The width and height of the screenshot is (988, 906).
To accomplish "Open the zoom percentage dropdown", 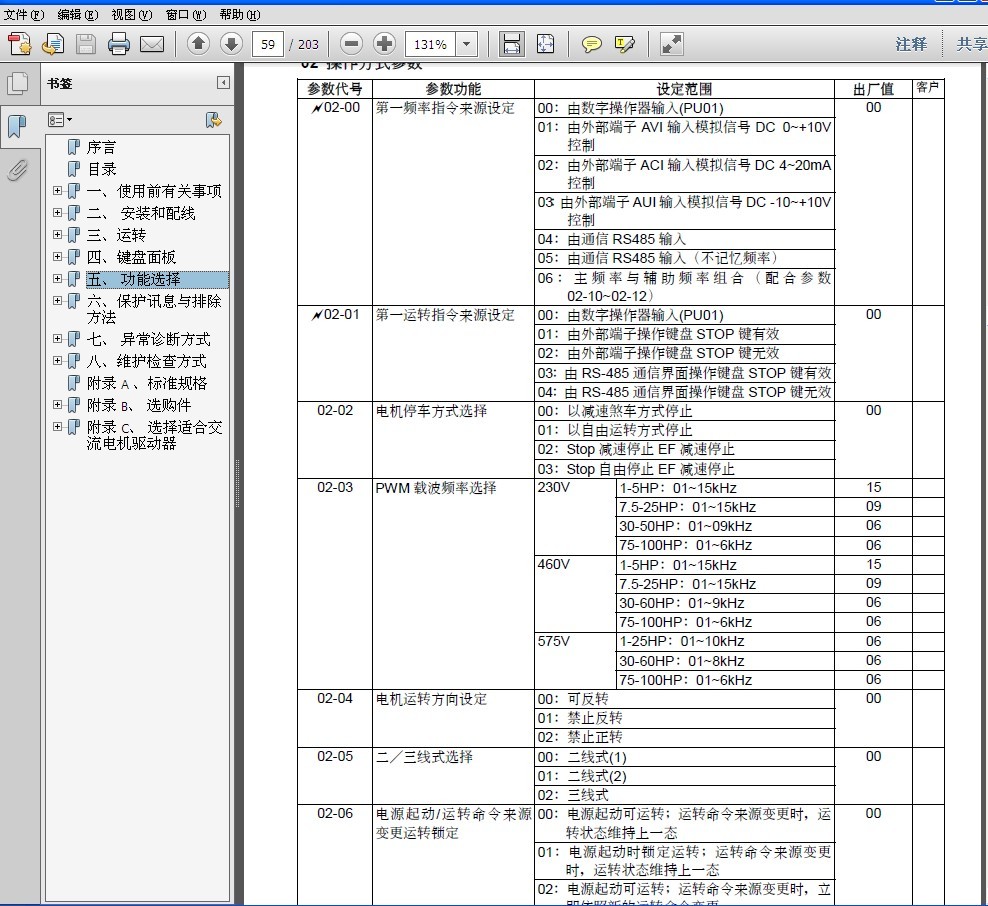I will coord(467,44).
